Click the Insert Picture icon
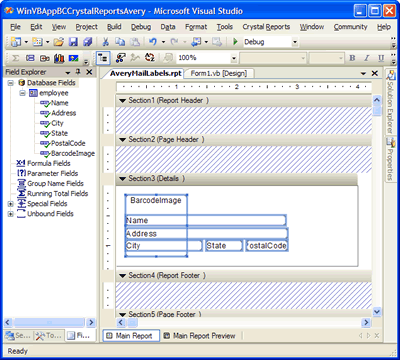 pos(73,58)
